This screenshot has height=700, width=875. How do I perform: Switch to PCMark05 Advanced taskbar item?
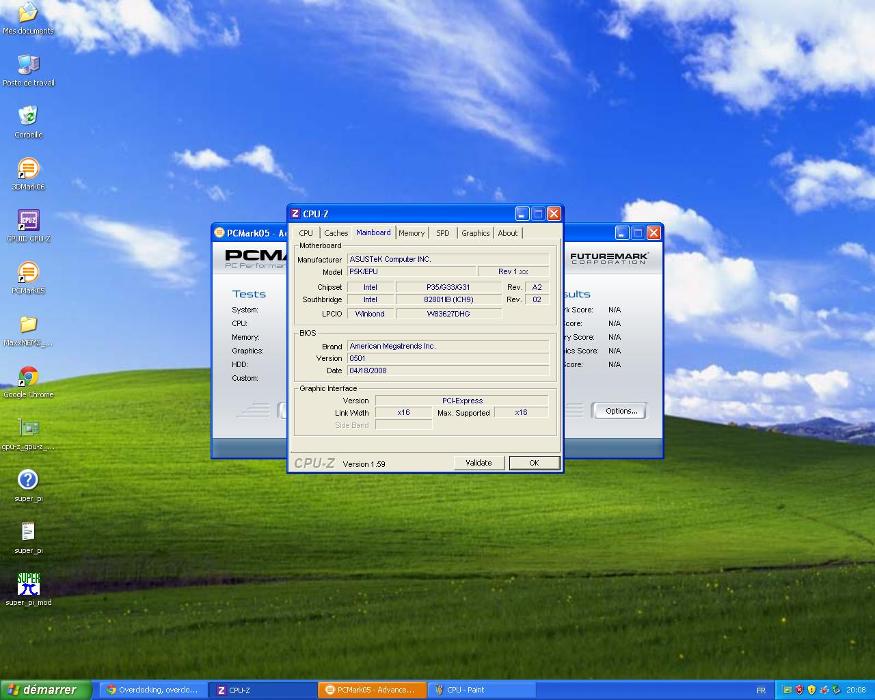pos(373,690)
